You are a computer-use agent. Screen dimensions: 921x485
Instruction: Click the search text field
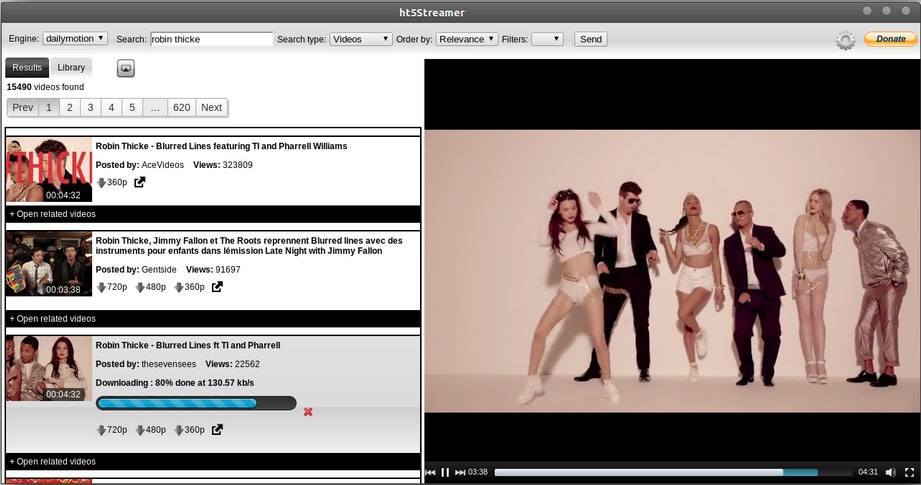click(x=211, y=39)
